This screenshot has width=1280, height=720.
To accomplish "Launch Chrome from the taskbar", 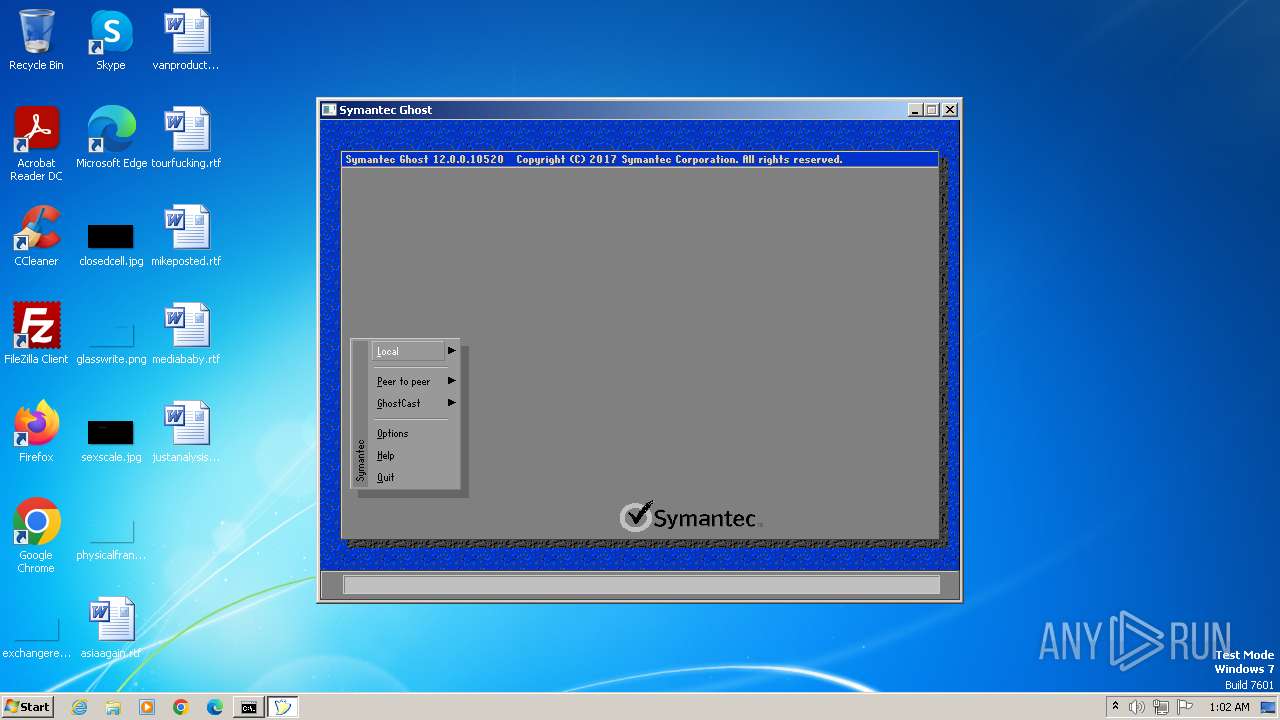I will 181,707.
